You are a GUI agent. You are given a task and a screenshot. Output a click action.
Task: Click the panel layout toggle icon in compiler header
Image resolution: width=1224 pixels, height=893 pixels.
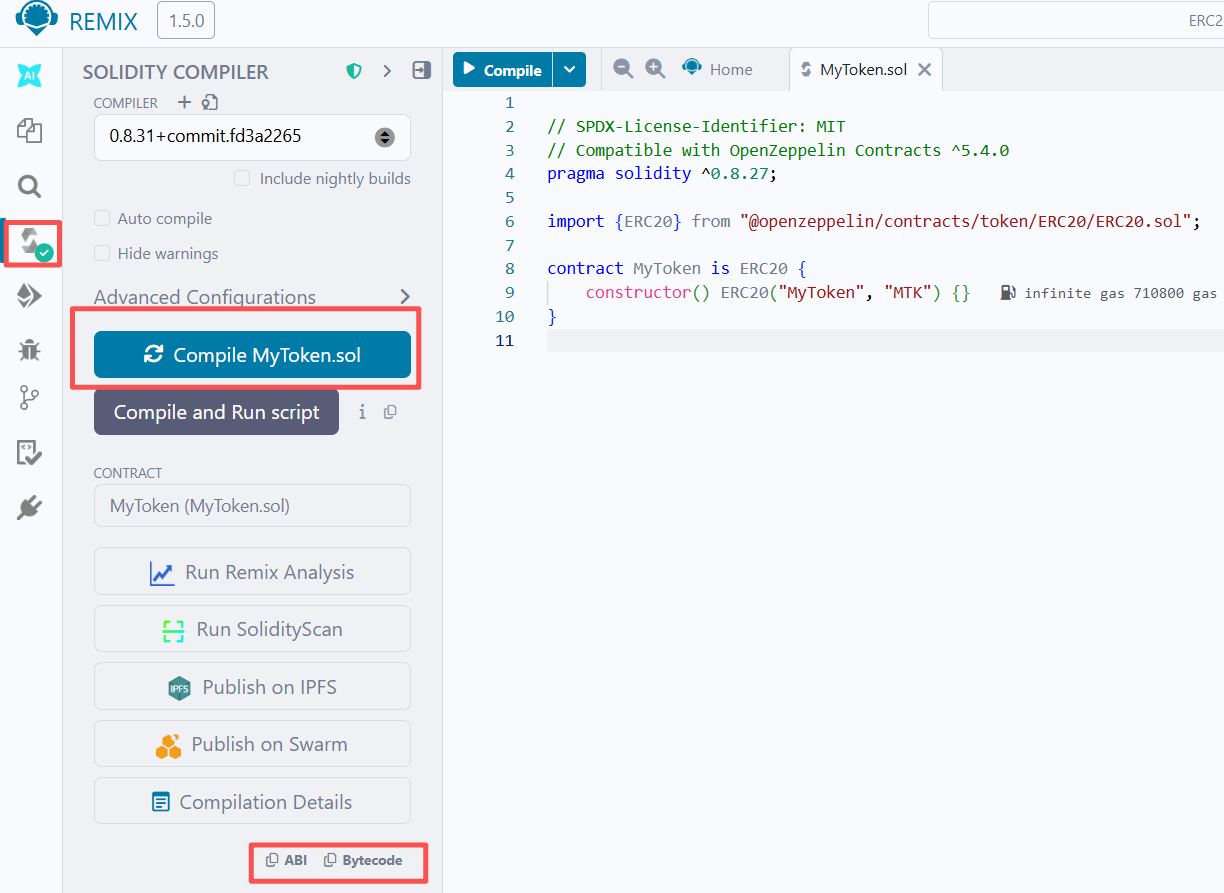pyautogui.click(x=421, y=71)
